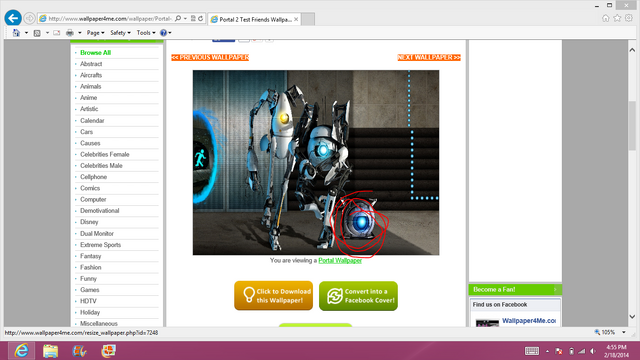Open the Abstract category
This screenshot has height=360, width=640.
click(91, 64)
